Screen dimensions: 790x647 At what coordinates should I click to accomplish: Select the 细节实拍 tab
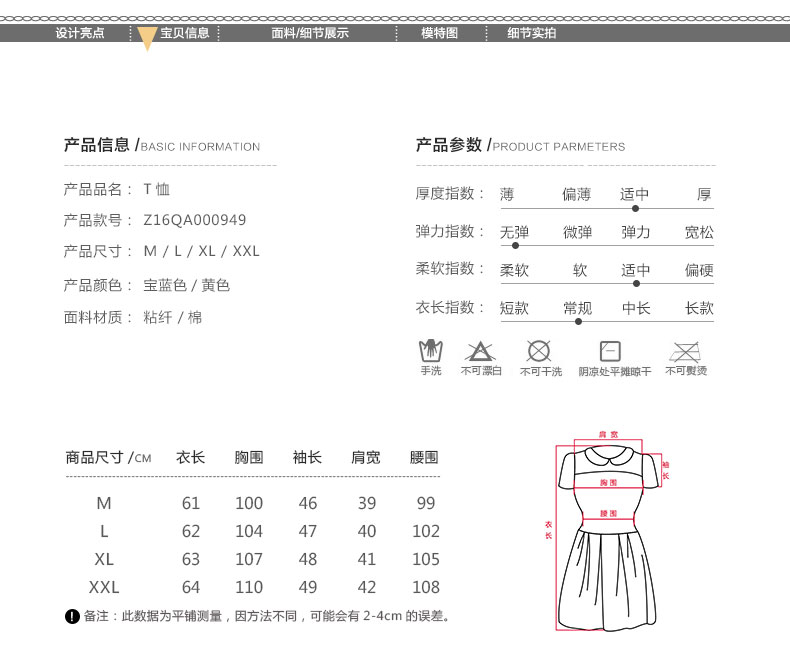[531, 33]
